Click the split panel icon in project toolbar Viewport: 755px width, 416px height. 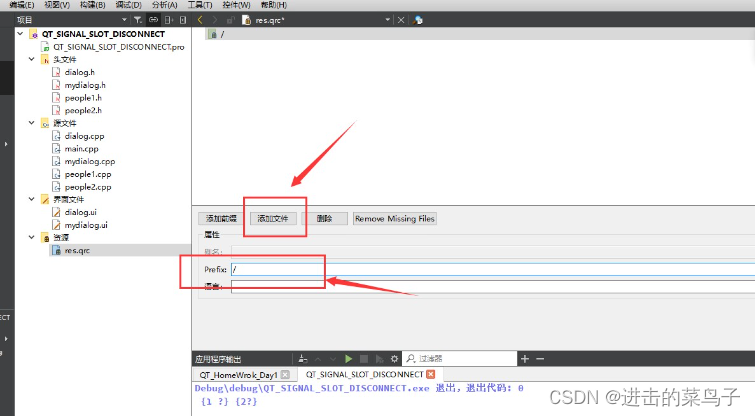[169, 20]
